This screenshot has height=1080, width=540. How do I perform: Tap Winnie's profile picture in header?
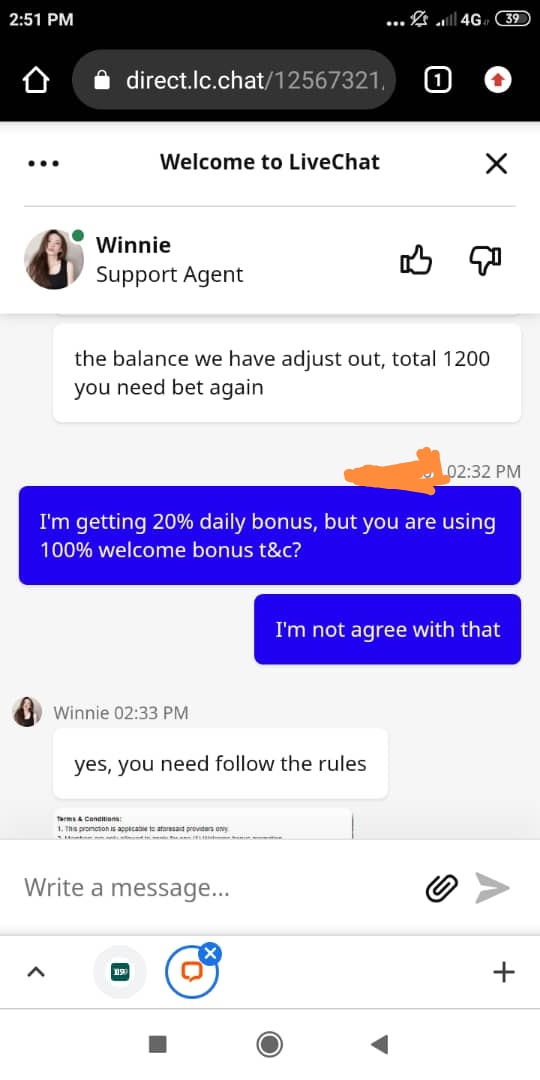54,259
